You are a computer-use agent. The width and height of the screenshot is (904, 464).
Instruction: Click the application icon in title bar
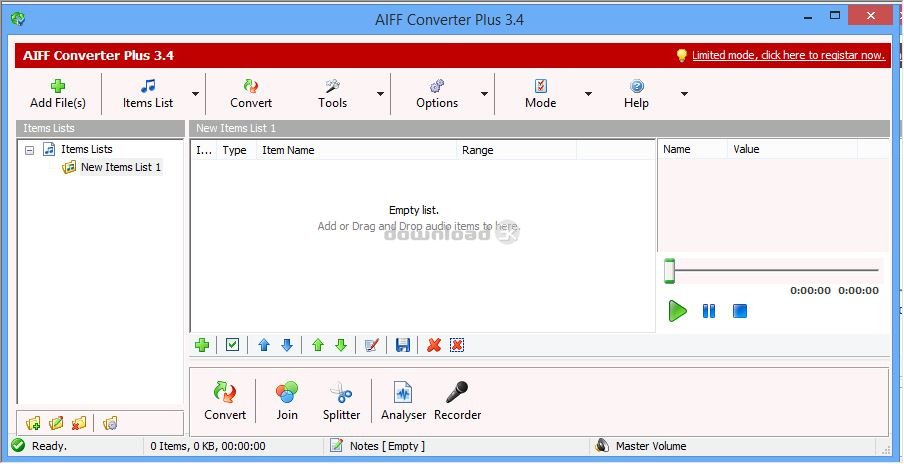click(18, 19)
